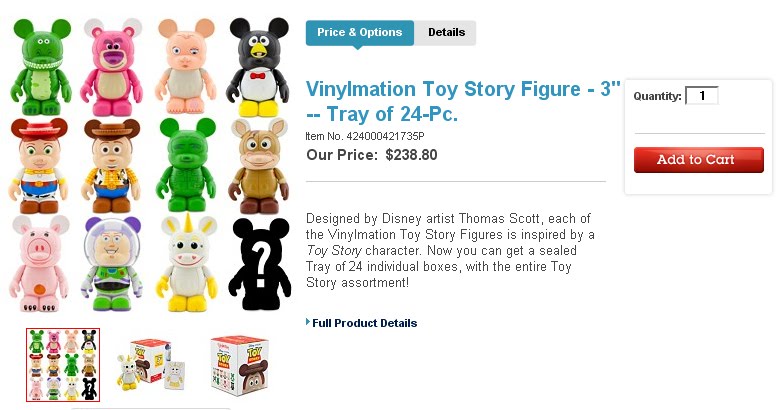Click the Woody cowboy figure
777x410 pixels.
pos(112,165)
